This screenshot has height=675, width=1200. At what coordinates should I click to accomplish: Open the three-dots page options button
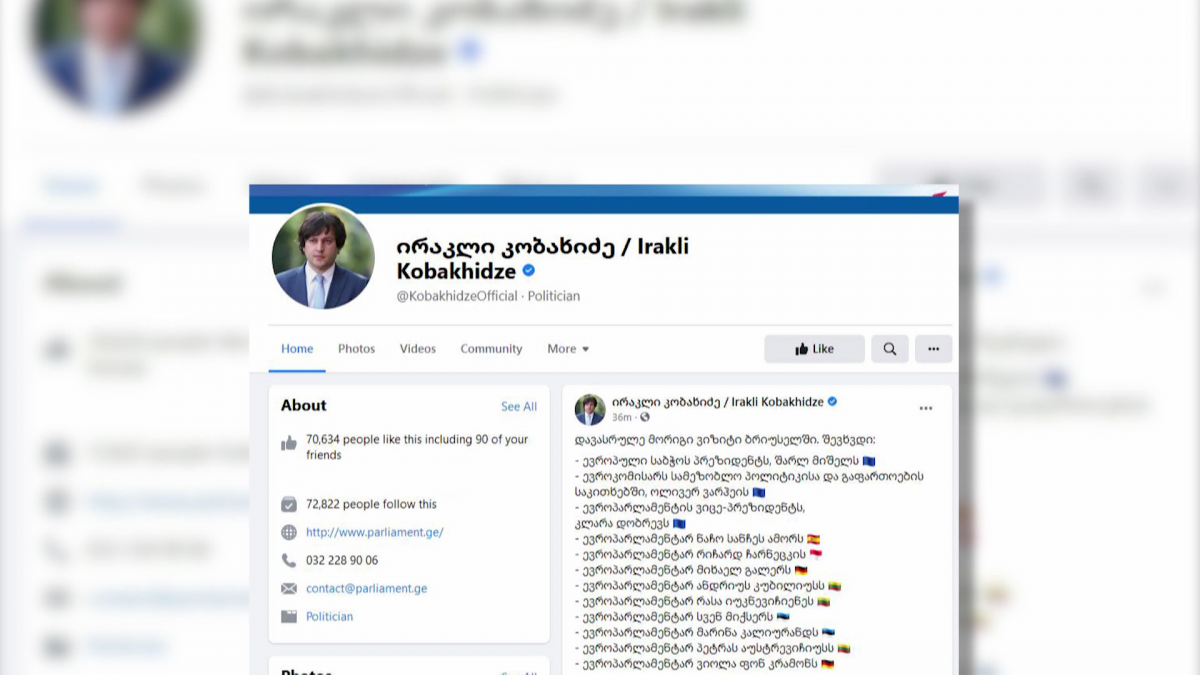click(933, 349)
